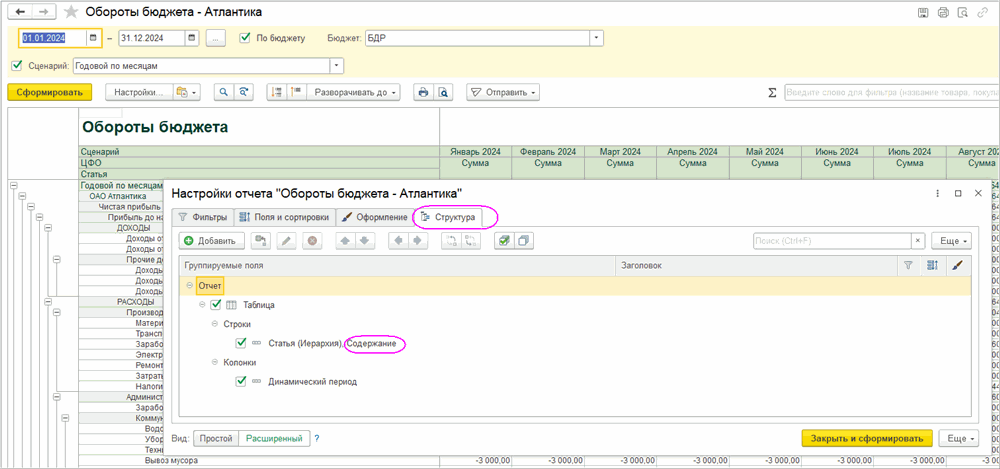Click the pencil edit icon in structure toolbar
1000x469 pixels.
point(286,240)
